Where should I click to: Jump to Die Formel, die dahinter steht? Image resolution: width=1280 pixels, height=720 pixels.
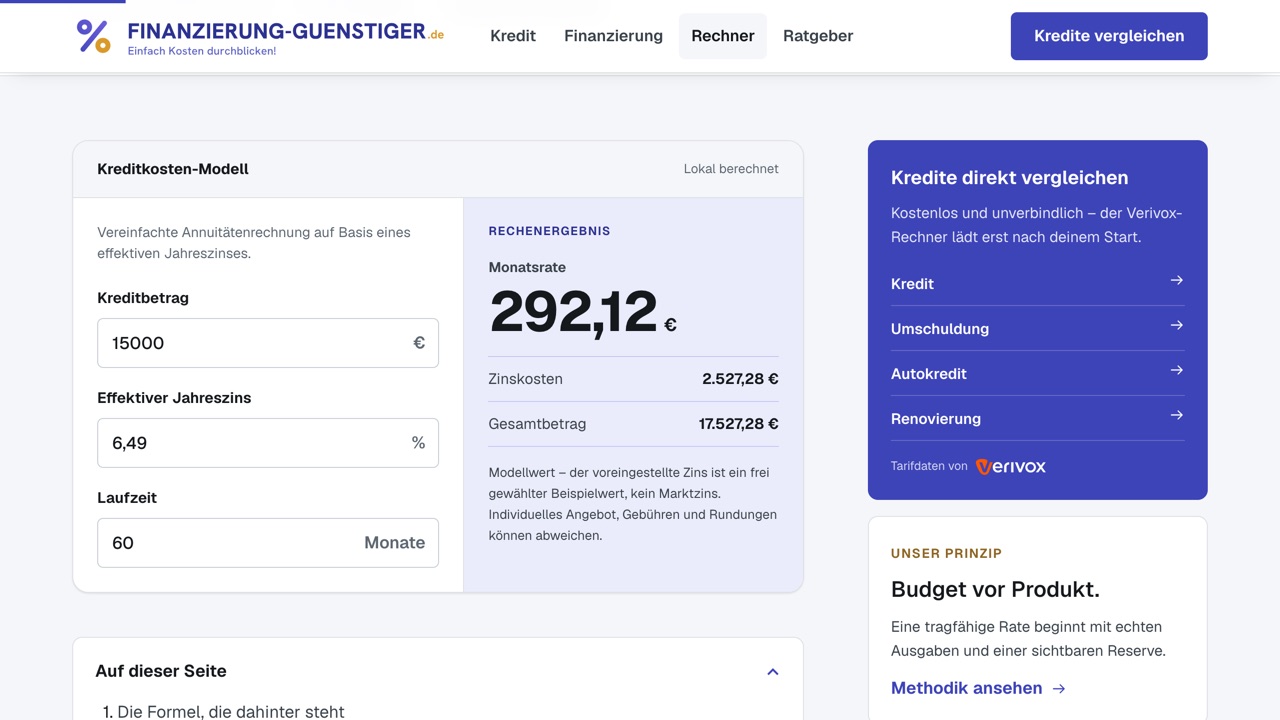(x=230, y=712)
